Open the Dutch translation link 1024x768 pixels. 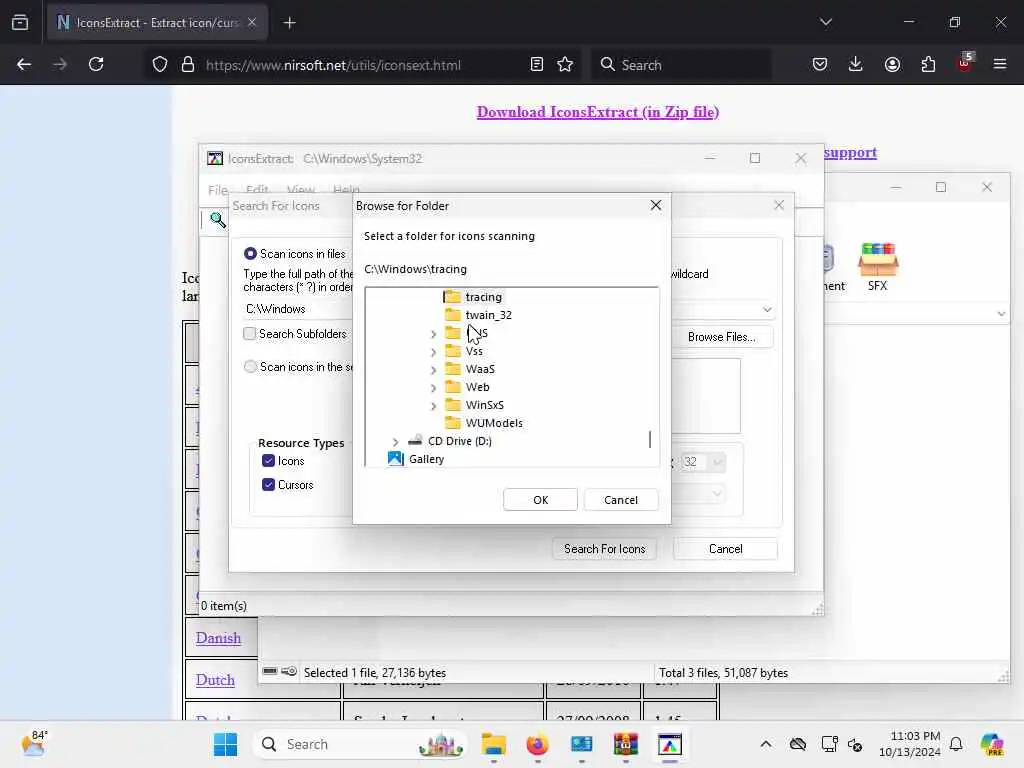click(x=215, y=680)
